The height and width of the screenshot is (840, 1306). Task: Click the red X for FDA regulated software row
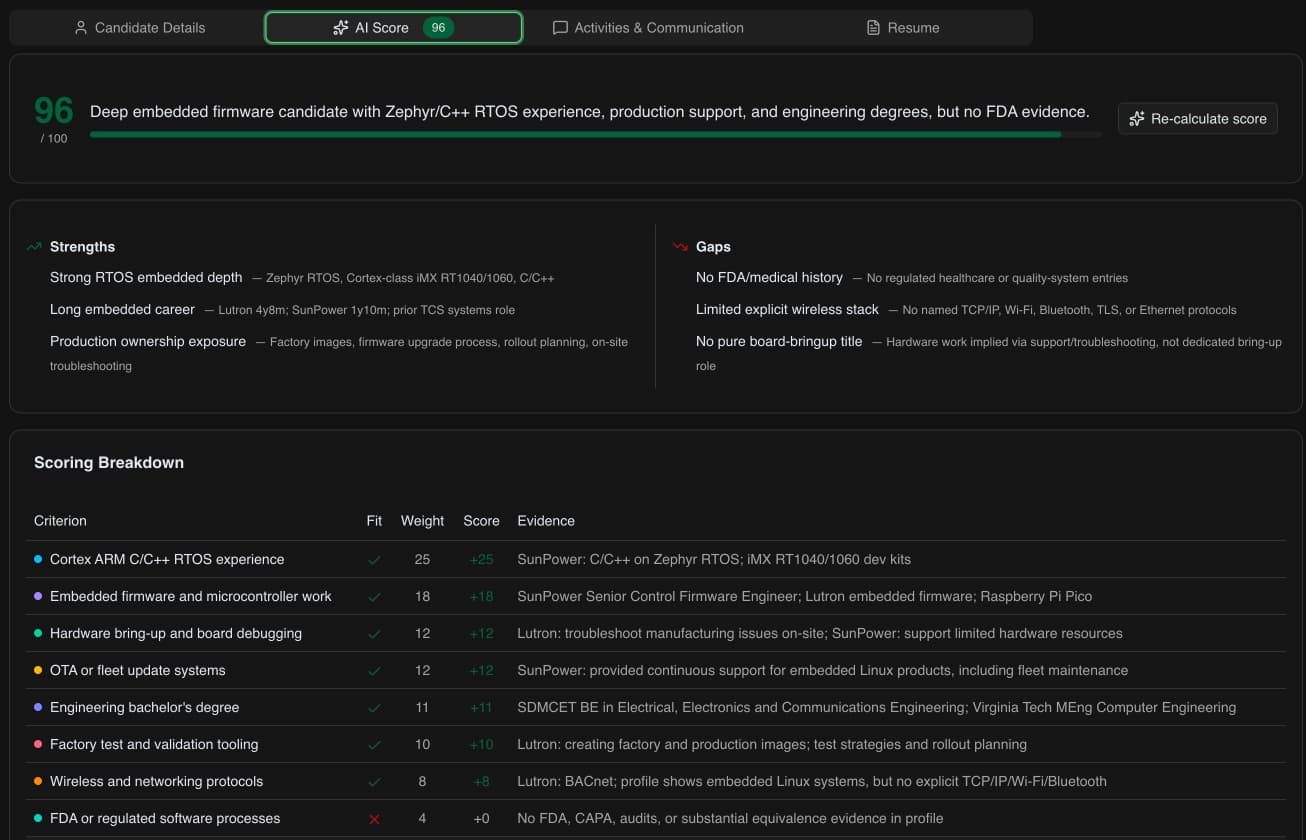coord(374,819)
